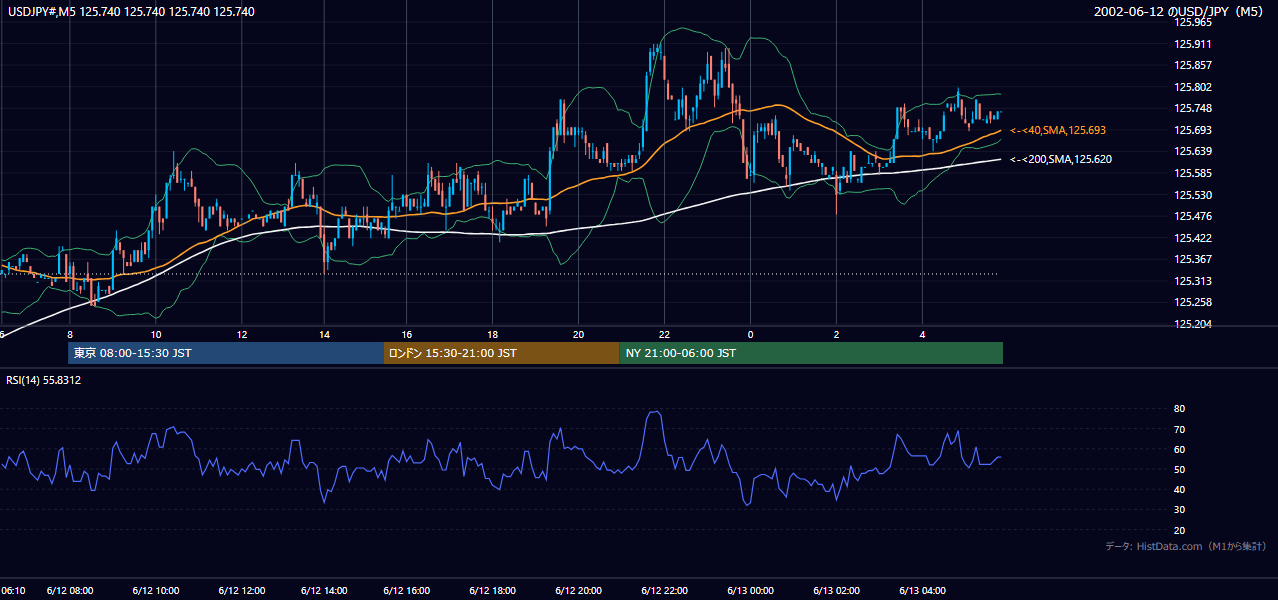
Task: Click the 6/12 18:00 date label
Action: pos(492,591)
